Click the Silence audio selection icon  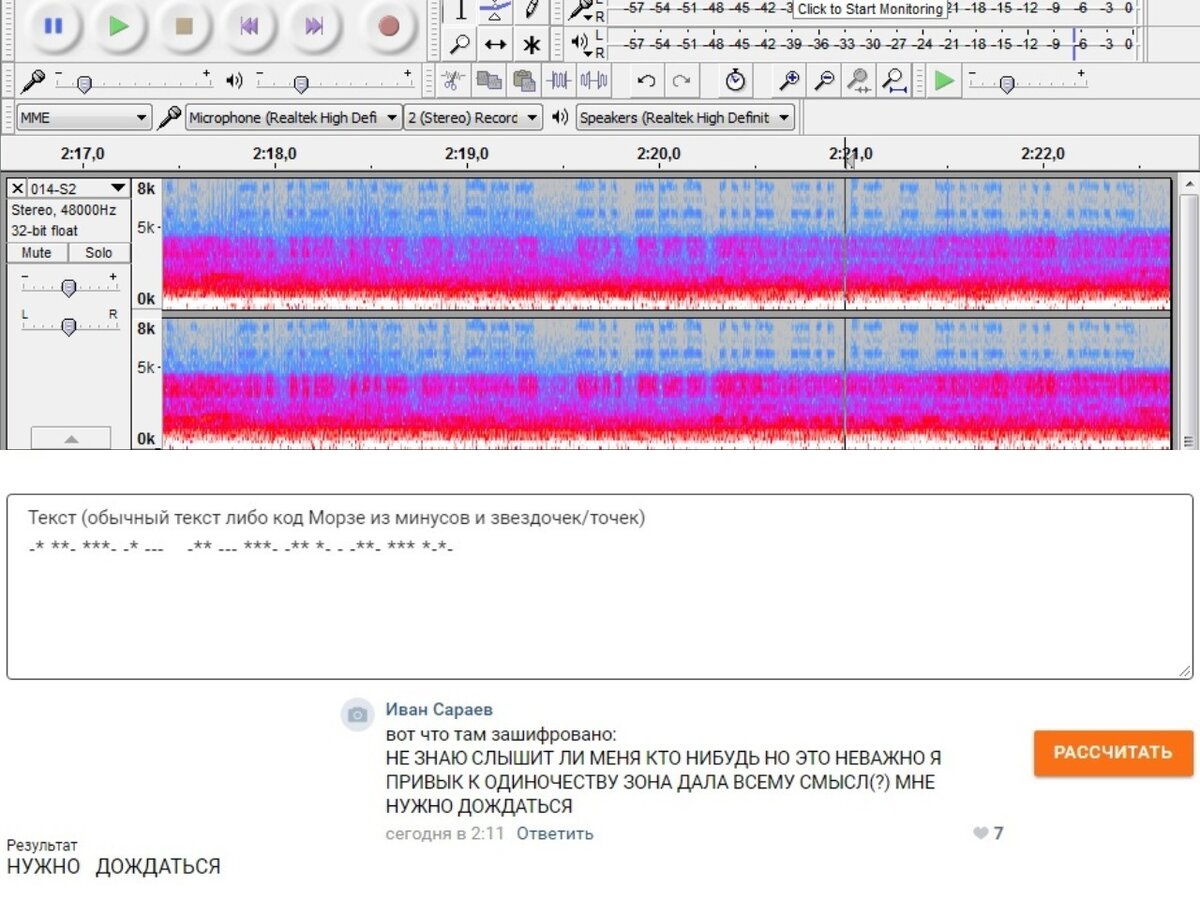595,80
